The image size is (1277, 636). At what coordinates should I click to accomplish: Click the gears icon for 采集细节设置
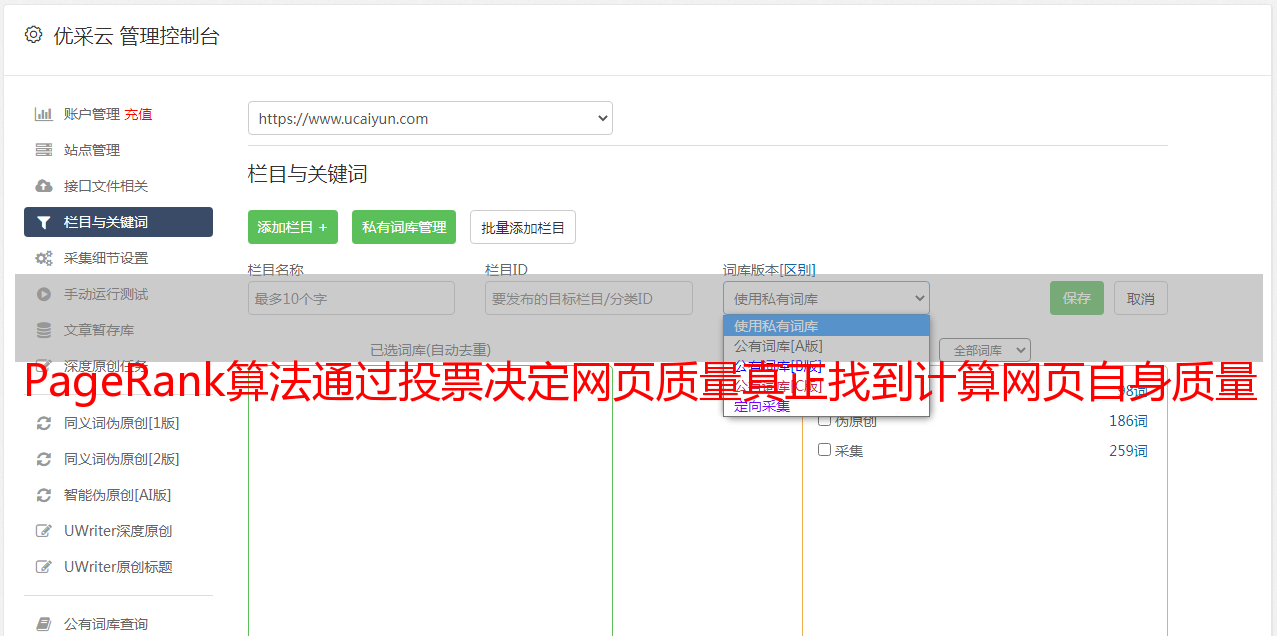pos(44,258)
